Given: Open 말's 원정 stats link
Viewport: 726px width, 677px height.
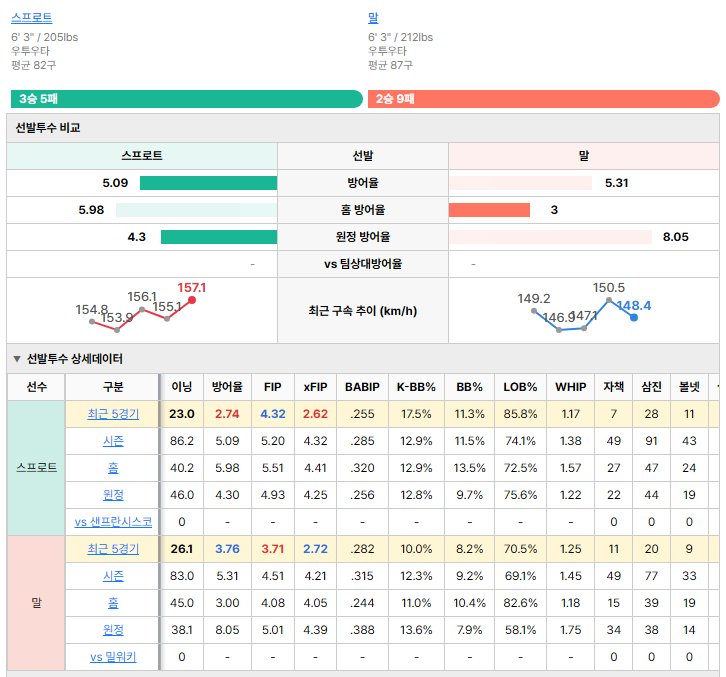Looking at the screenshot, I should click(113, 630).
